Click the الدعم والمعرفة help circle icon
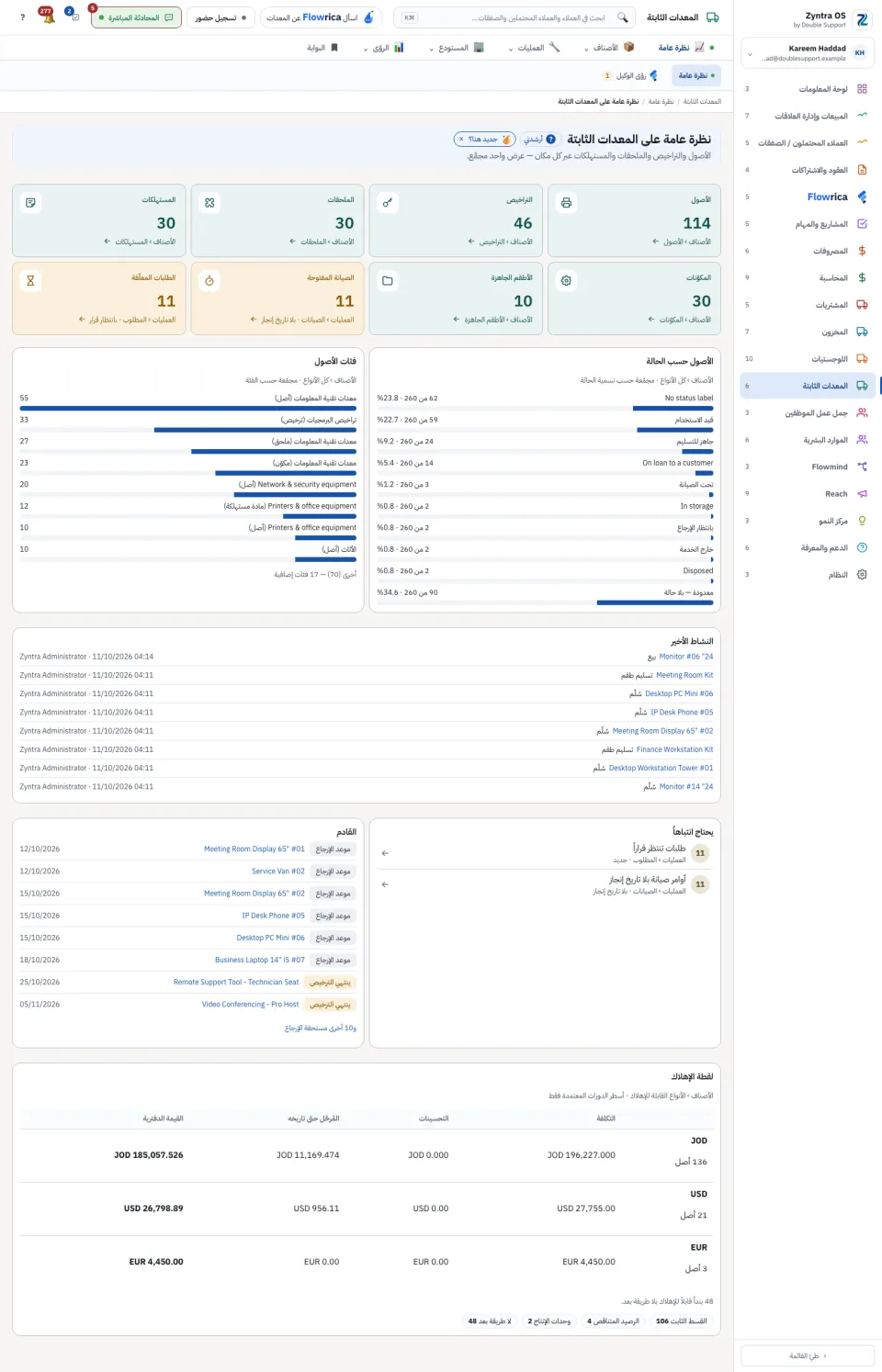Viewport: 882px width, 1372px height. coord(862,547)
